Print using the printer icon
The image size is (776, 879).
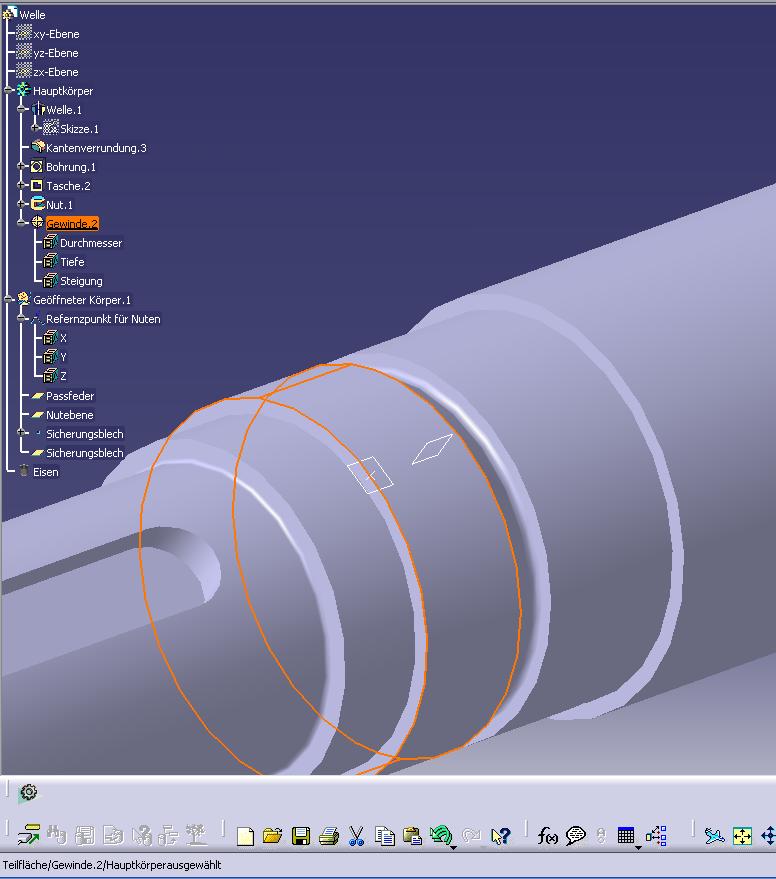[x=329, y=836]
